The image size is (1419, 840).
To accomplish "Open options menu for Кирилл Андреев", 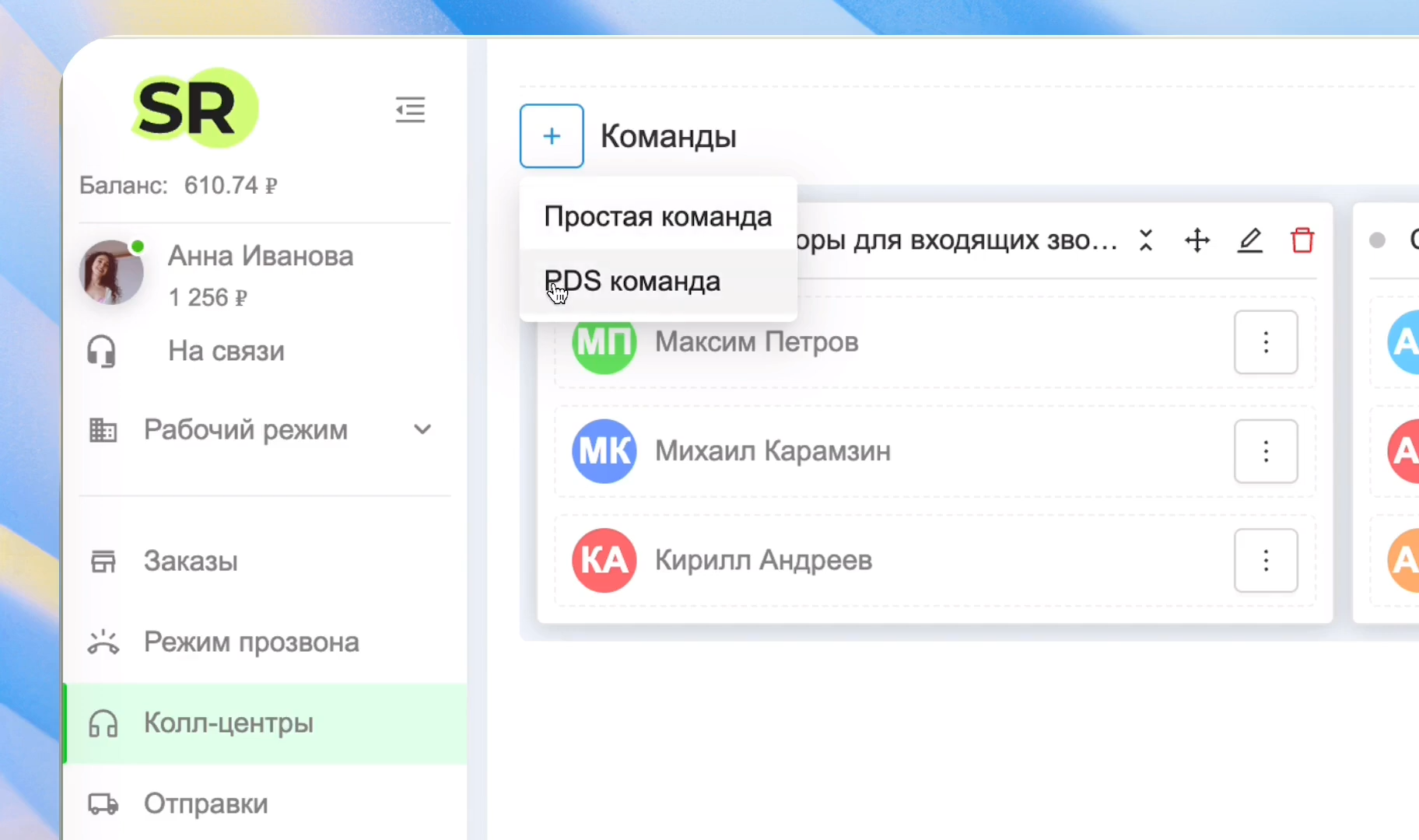I will click(1266, 561).
